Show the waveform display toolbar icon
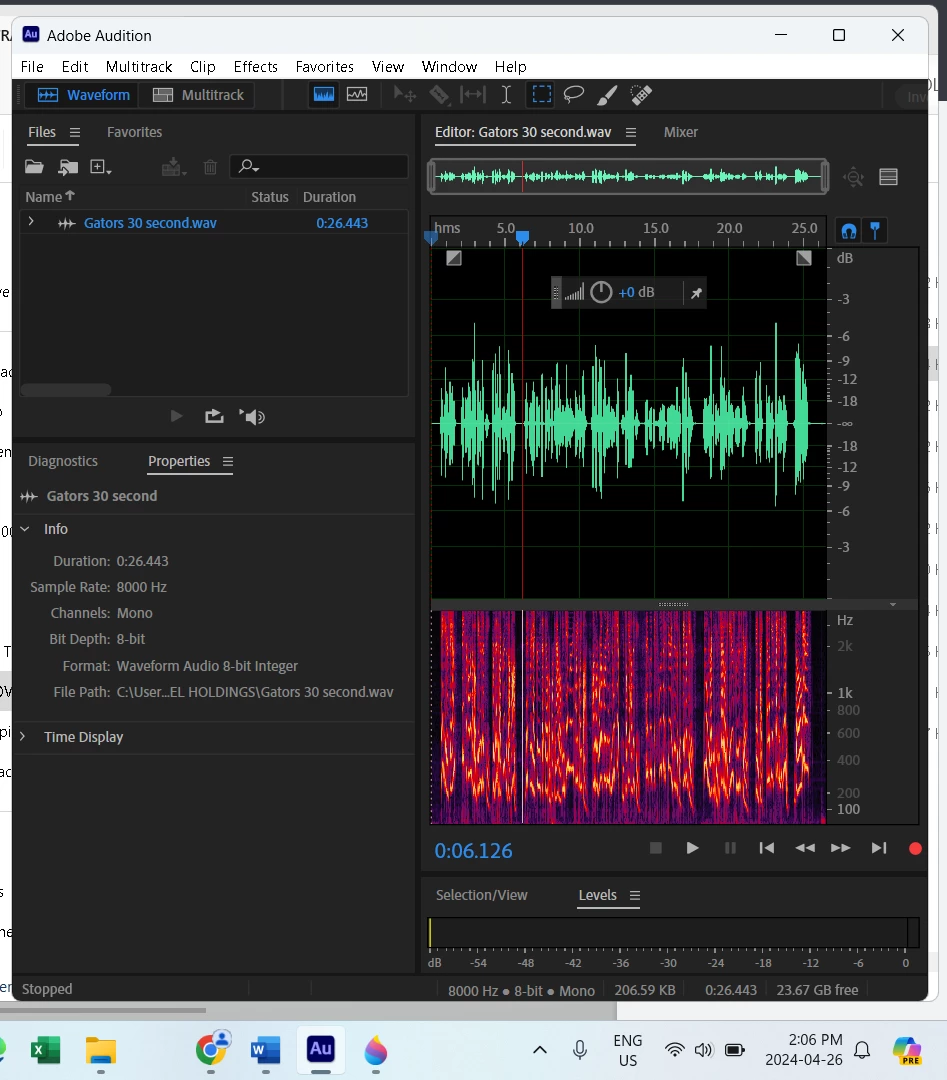 pyautogui.click(x=324, y=94)
